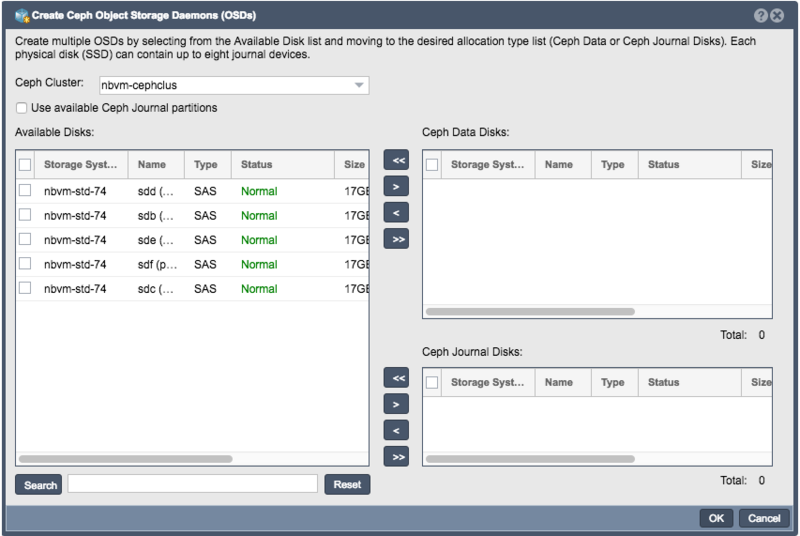Select the sdc disk name cell
This screenshot has height=536, width=800.
point(156,289)
